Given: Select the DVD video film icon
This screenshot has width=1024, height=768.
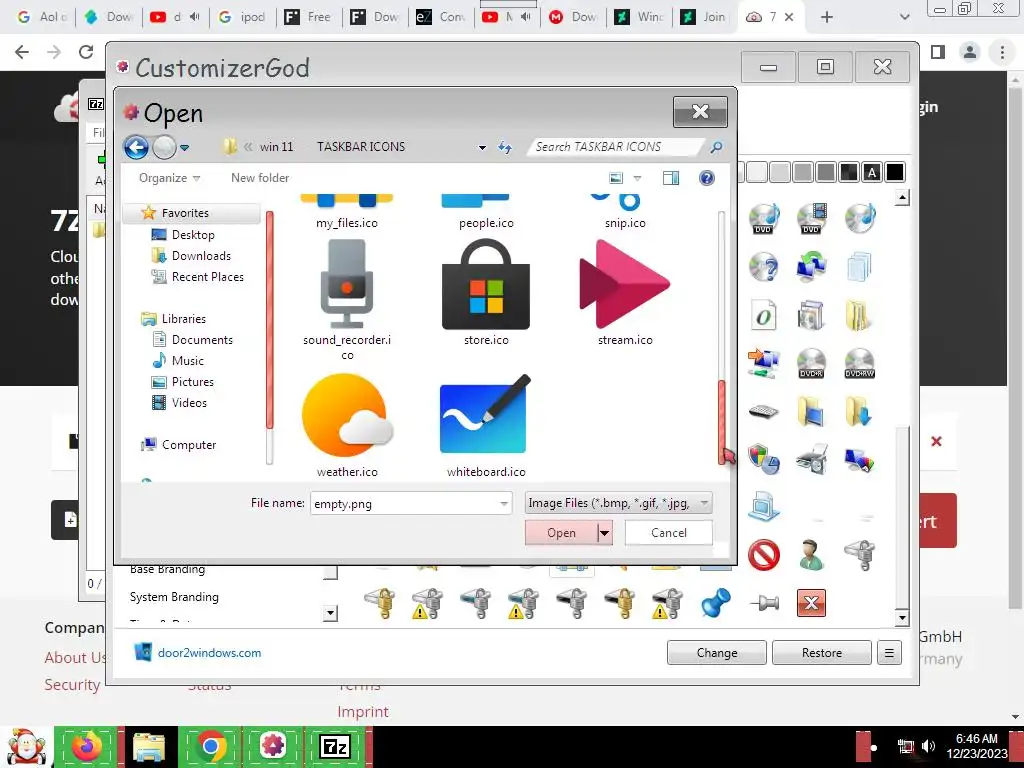Looking at the screenshot, I should 811,218.
